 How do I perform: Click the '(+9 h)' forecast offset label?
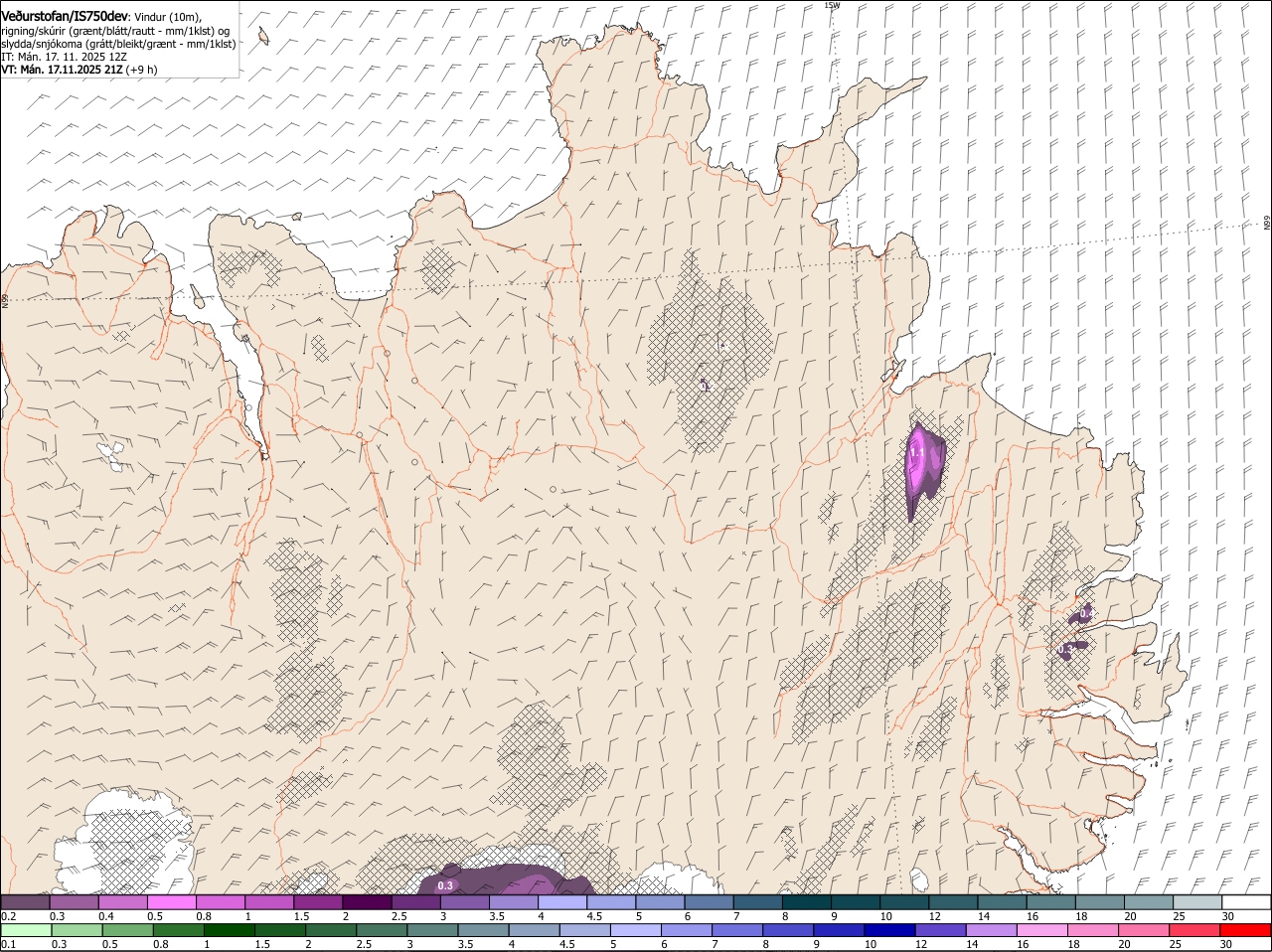tap(141, 70)
